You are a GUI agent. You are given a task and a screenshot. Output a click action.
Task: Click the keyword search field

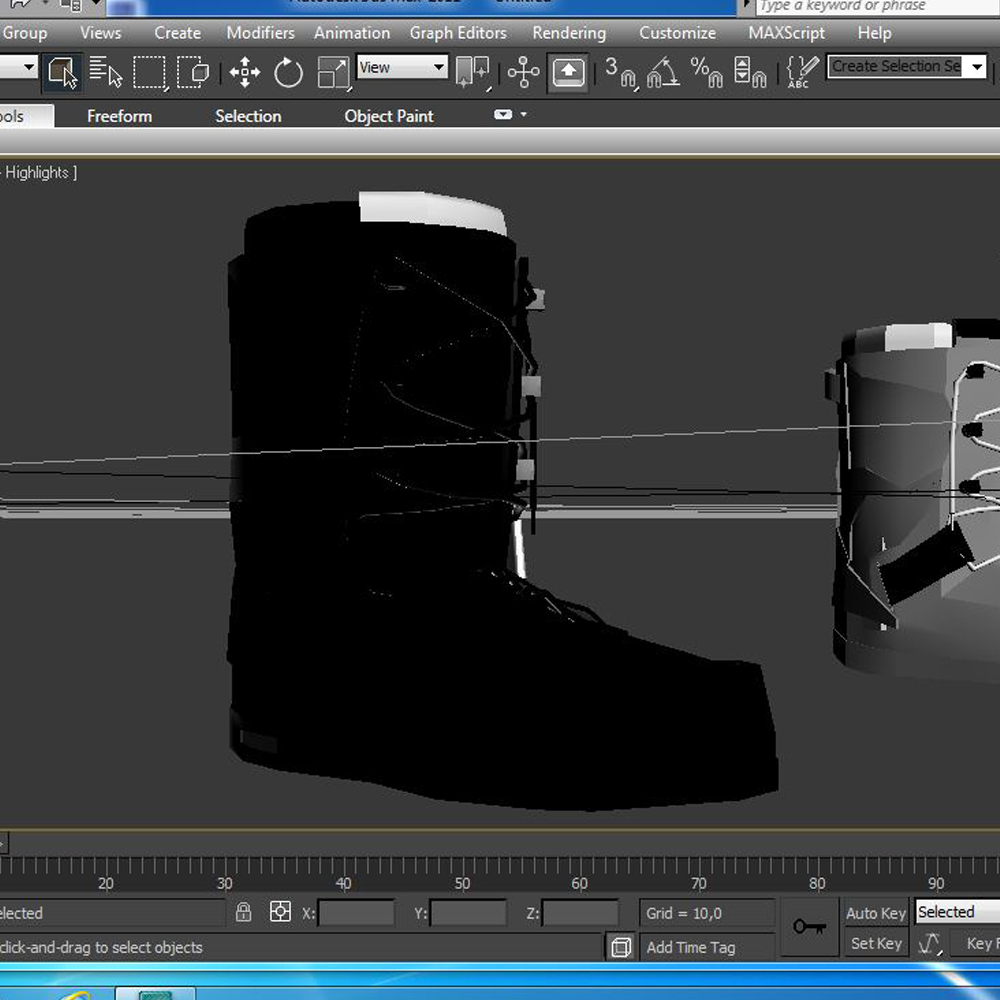878,6
